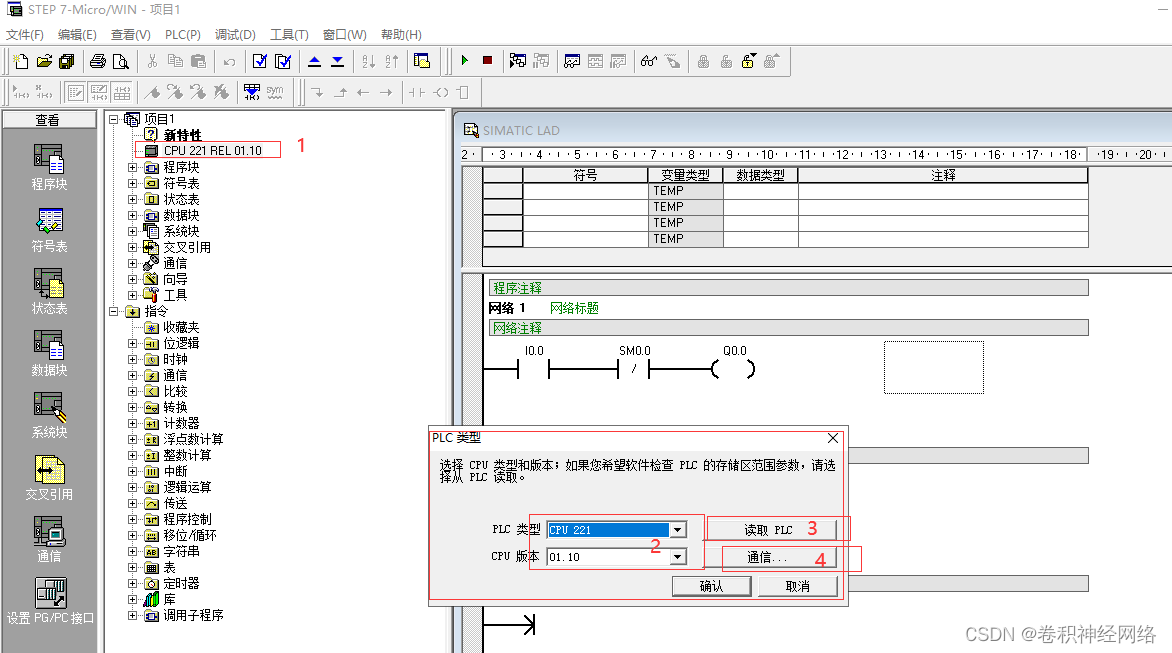This screenshot has width=1172, height=653.
Task: Open System Block in the View bar
Action: coord(49,416)
